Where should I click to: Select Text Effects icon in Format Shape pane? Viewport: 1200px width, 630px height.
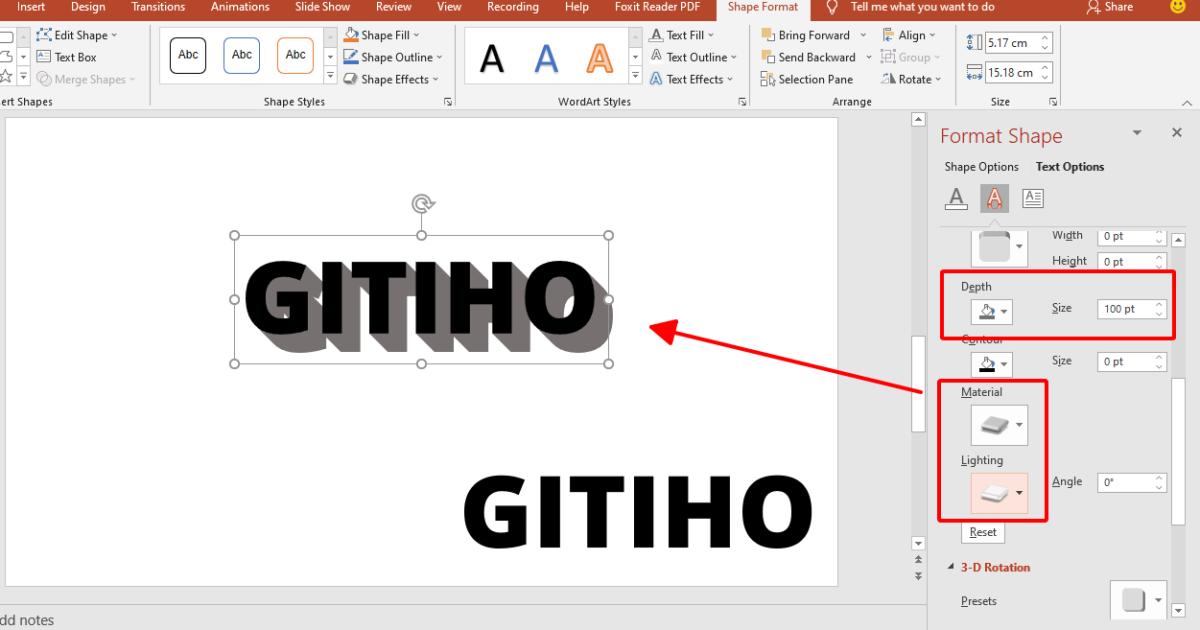click(994, 197)
